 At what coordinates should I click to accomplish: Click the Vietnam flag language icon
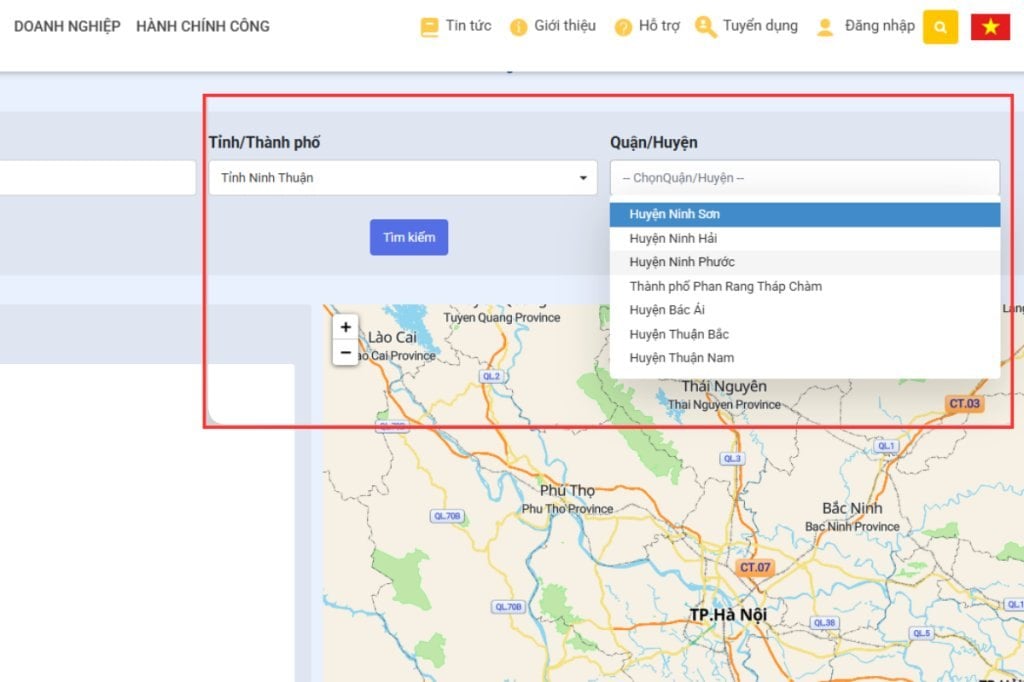[x=990, y=27]
